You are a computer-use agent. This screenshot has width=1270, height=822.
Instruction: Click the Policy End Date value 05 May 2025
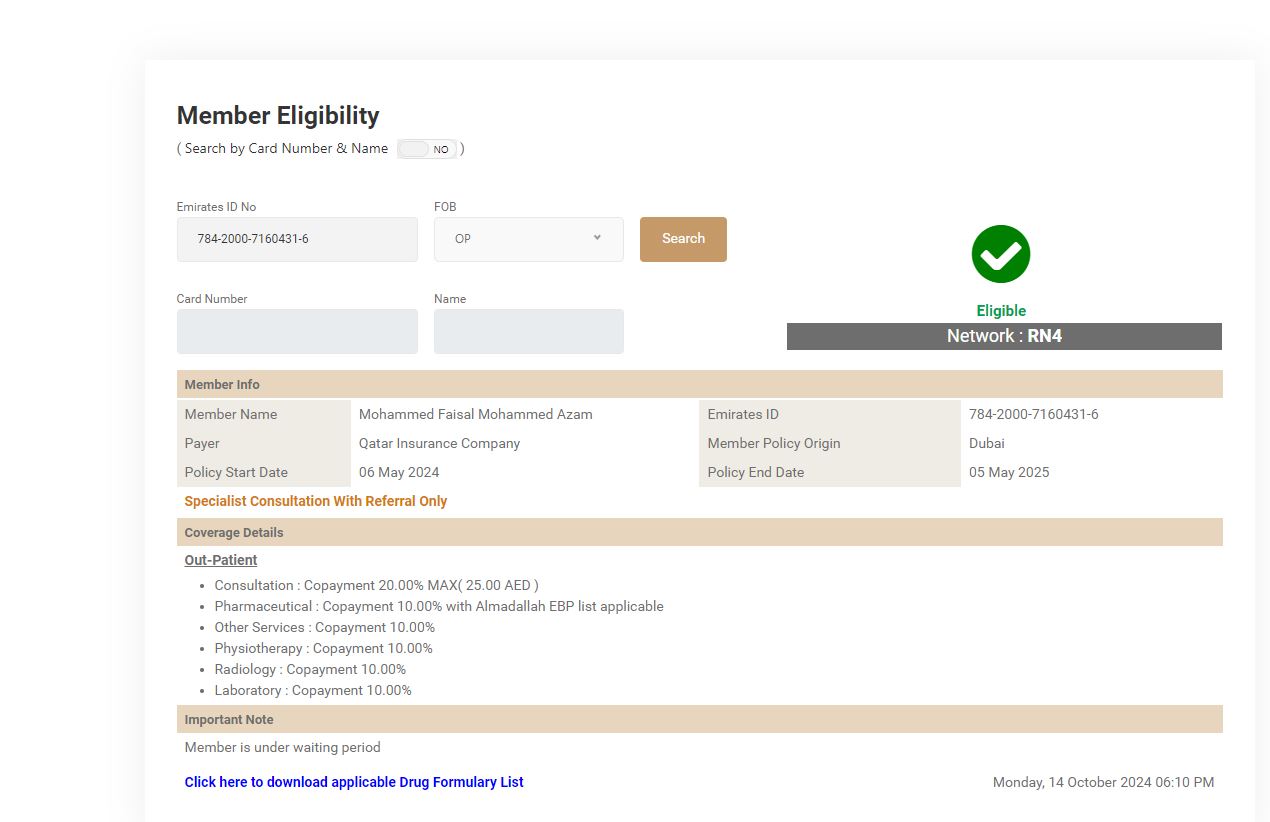1009,472
